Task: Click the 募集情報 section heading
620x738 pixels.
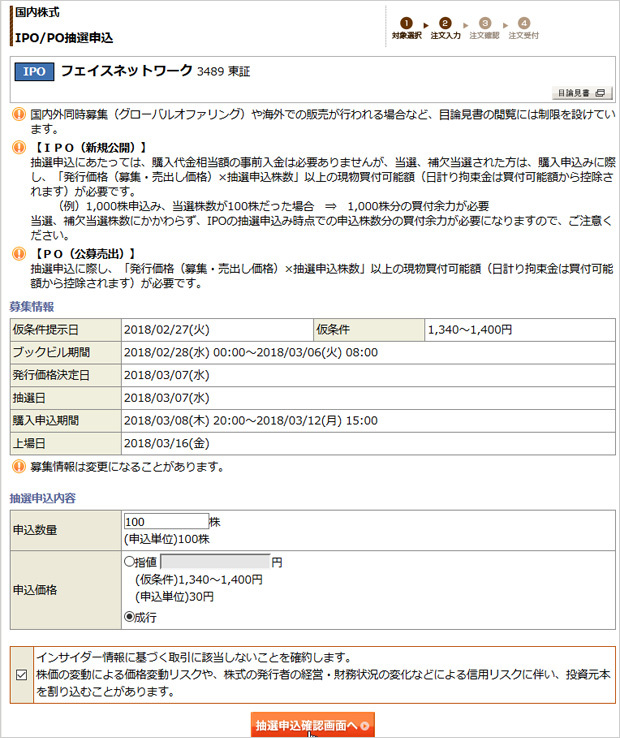Action: click(x=32, y=307)
